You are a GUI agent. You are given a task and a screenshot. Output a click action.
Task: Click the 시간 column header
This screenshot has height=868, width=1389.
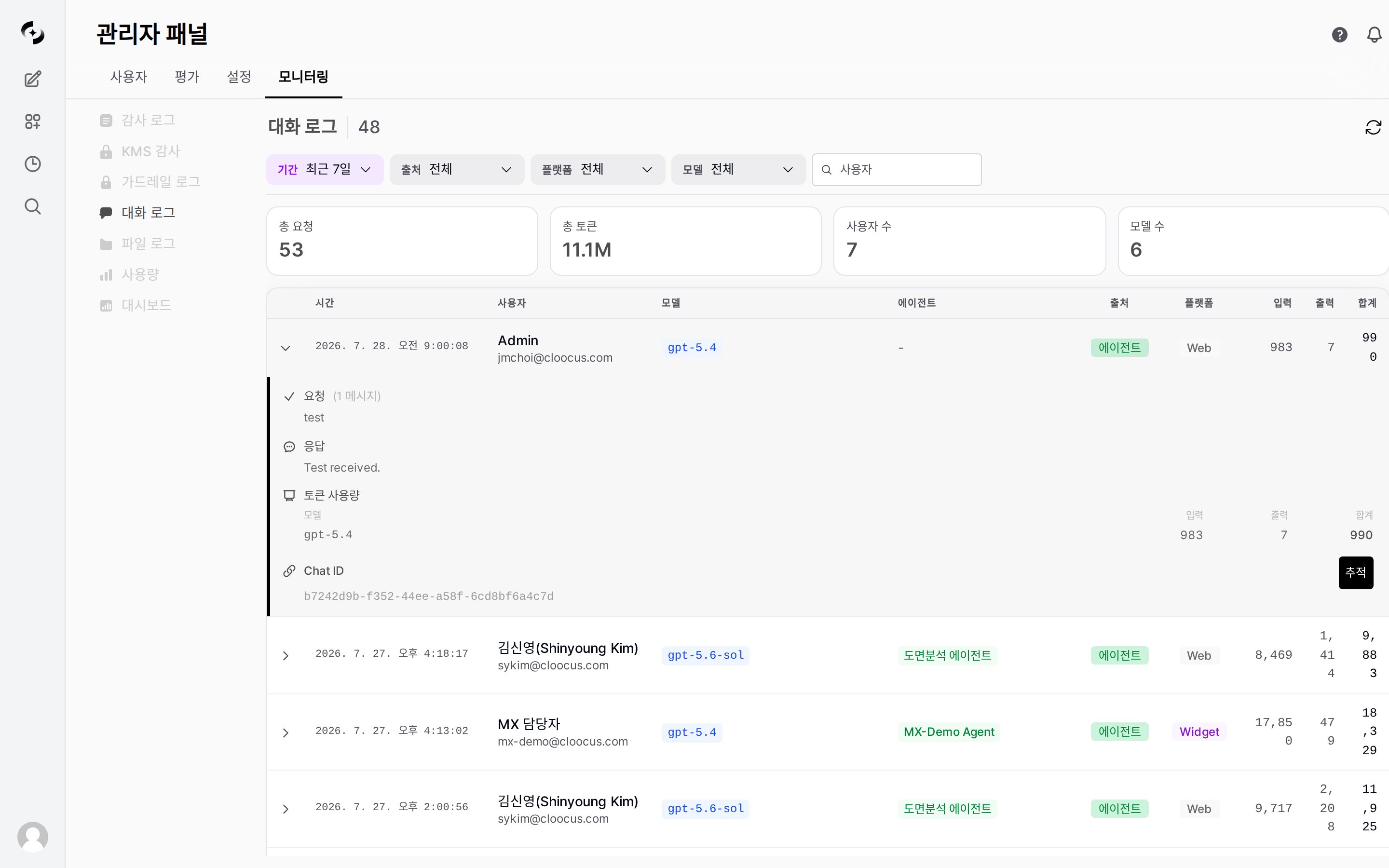click(325, 302)
